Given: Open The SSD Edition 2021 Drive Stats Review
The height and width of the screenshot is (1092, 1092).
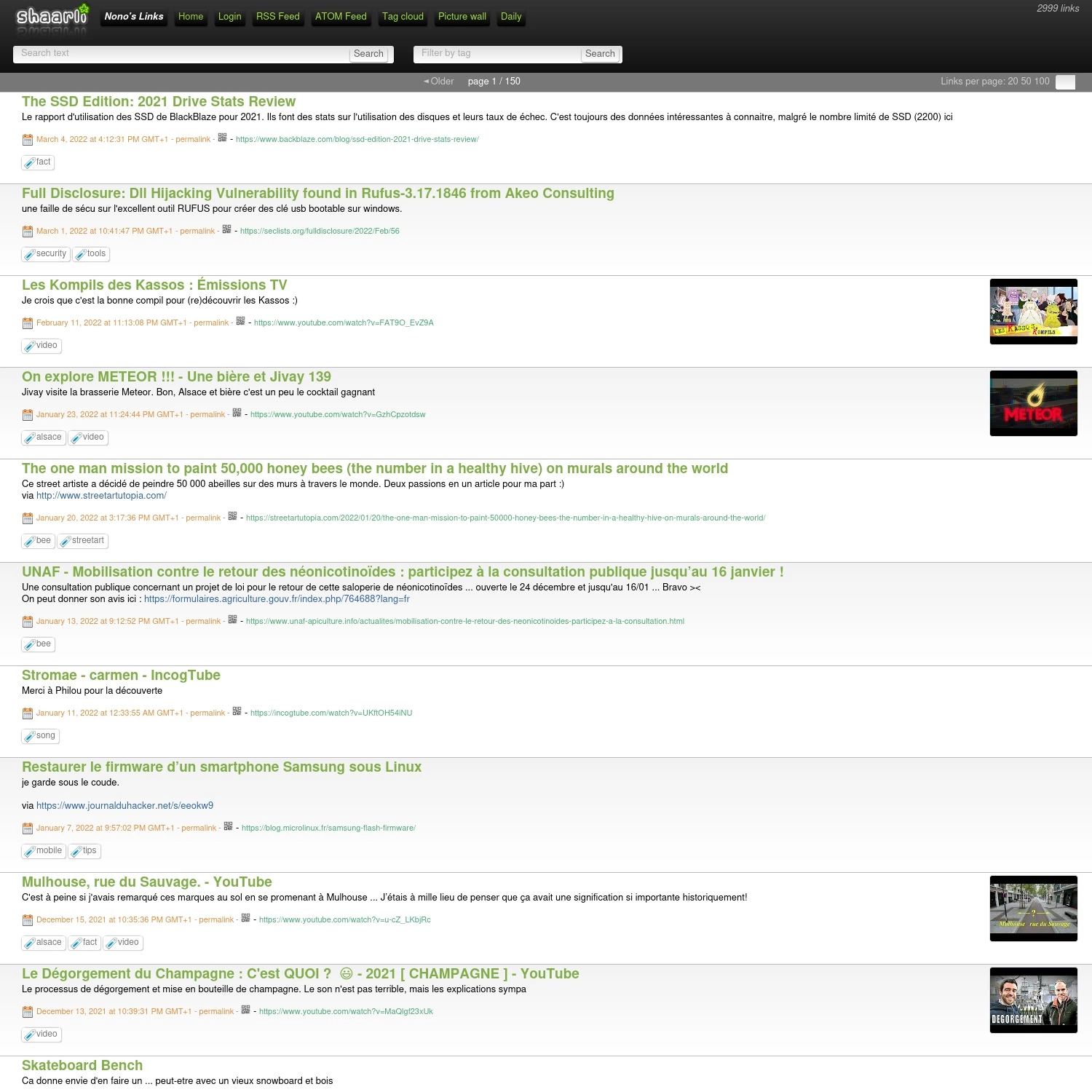Looking at the screenshot, I should [159, 101].
